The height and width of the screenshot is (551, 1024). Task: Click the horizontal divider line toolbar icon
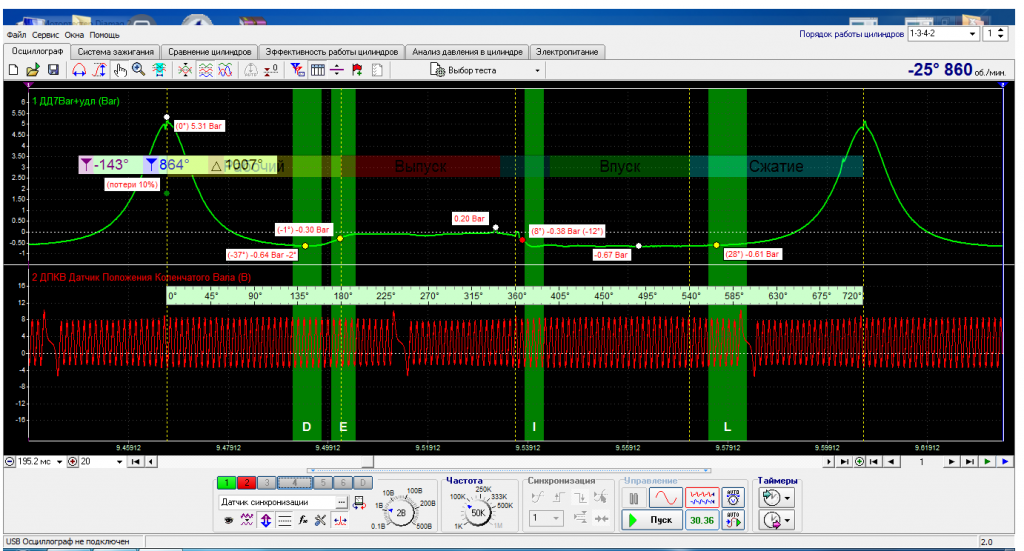(x=337, y=70)
